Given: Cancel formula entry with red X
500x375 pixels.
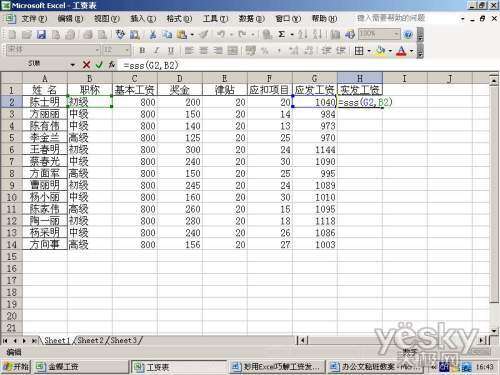Looking at the screenshot, I should click(86, 65).
